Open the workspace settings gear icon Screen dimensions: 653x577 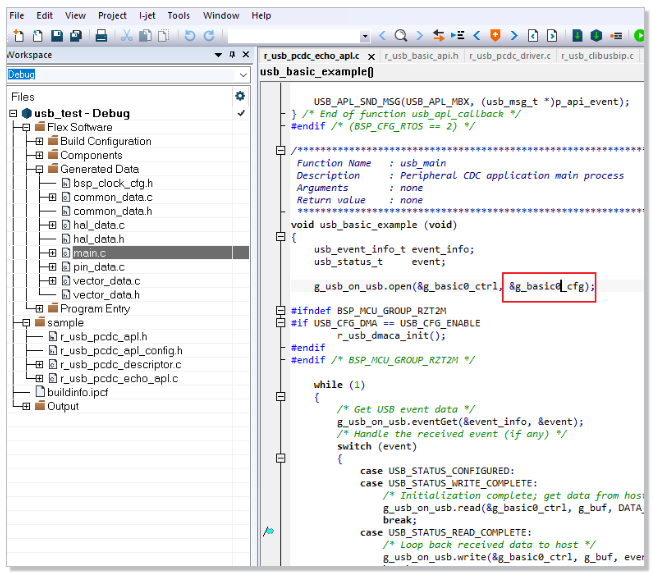240,96
